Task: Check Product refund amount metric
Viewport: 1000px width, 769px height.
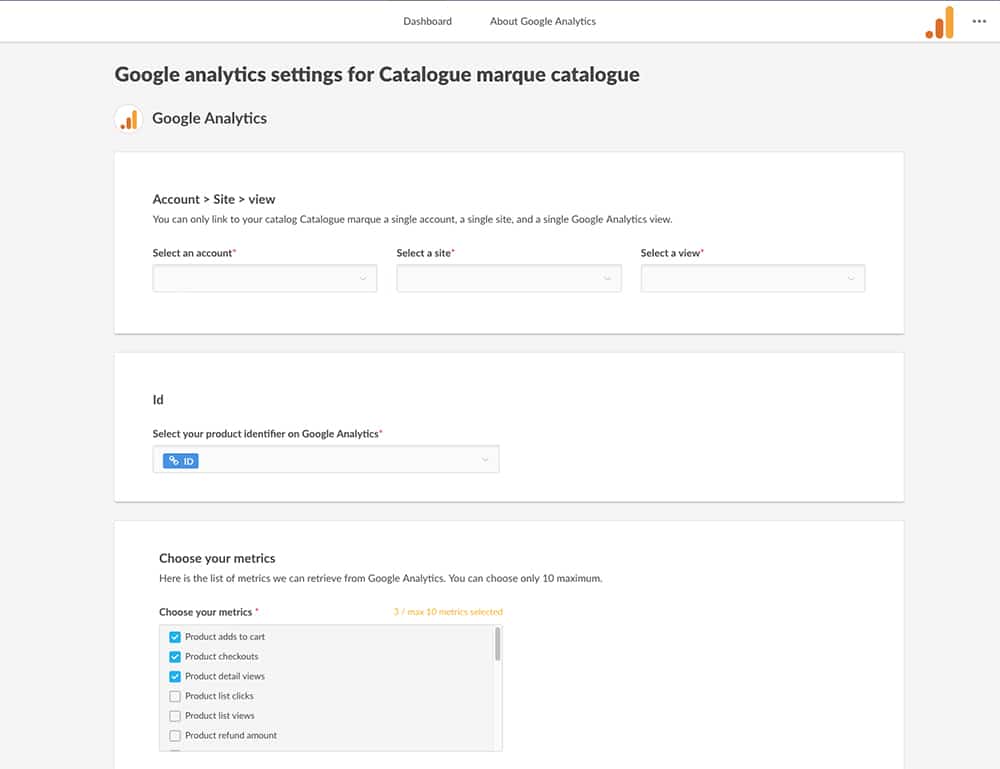Action: click(x=175, y=736)
